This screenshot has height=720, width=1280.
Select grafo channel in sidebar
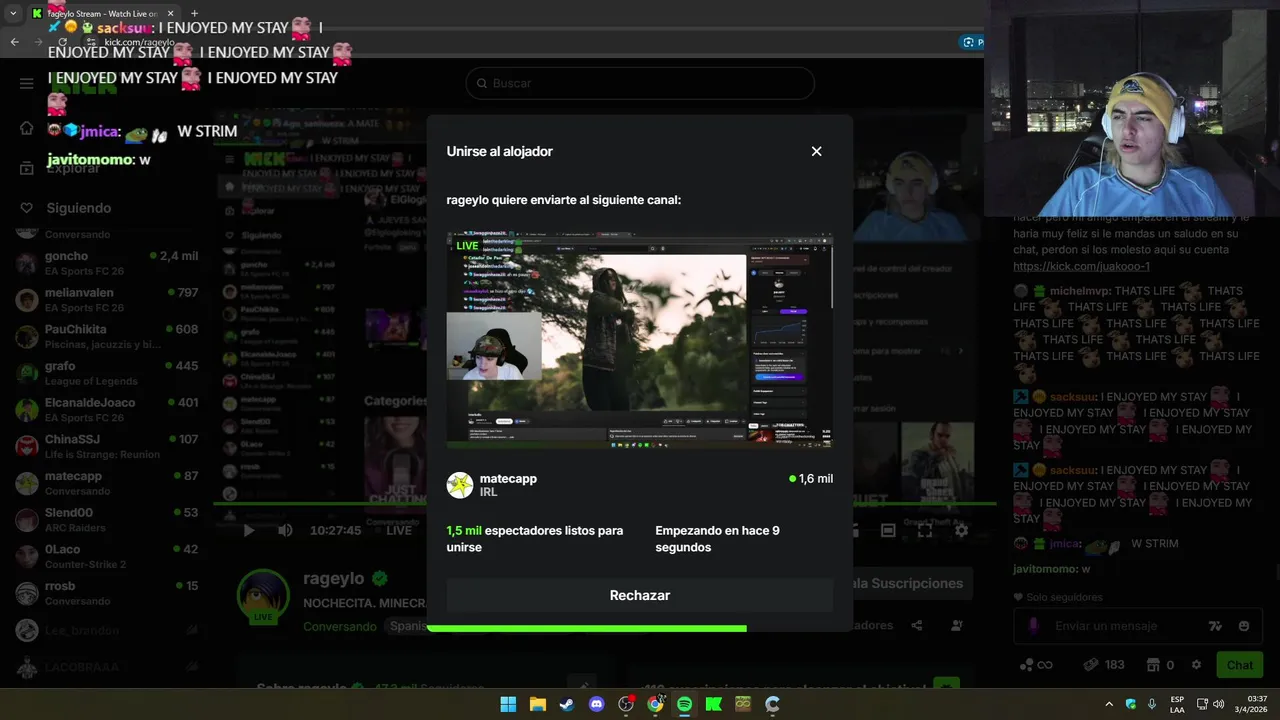(107, 373)
